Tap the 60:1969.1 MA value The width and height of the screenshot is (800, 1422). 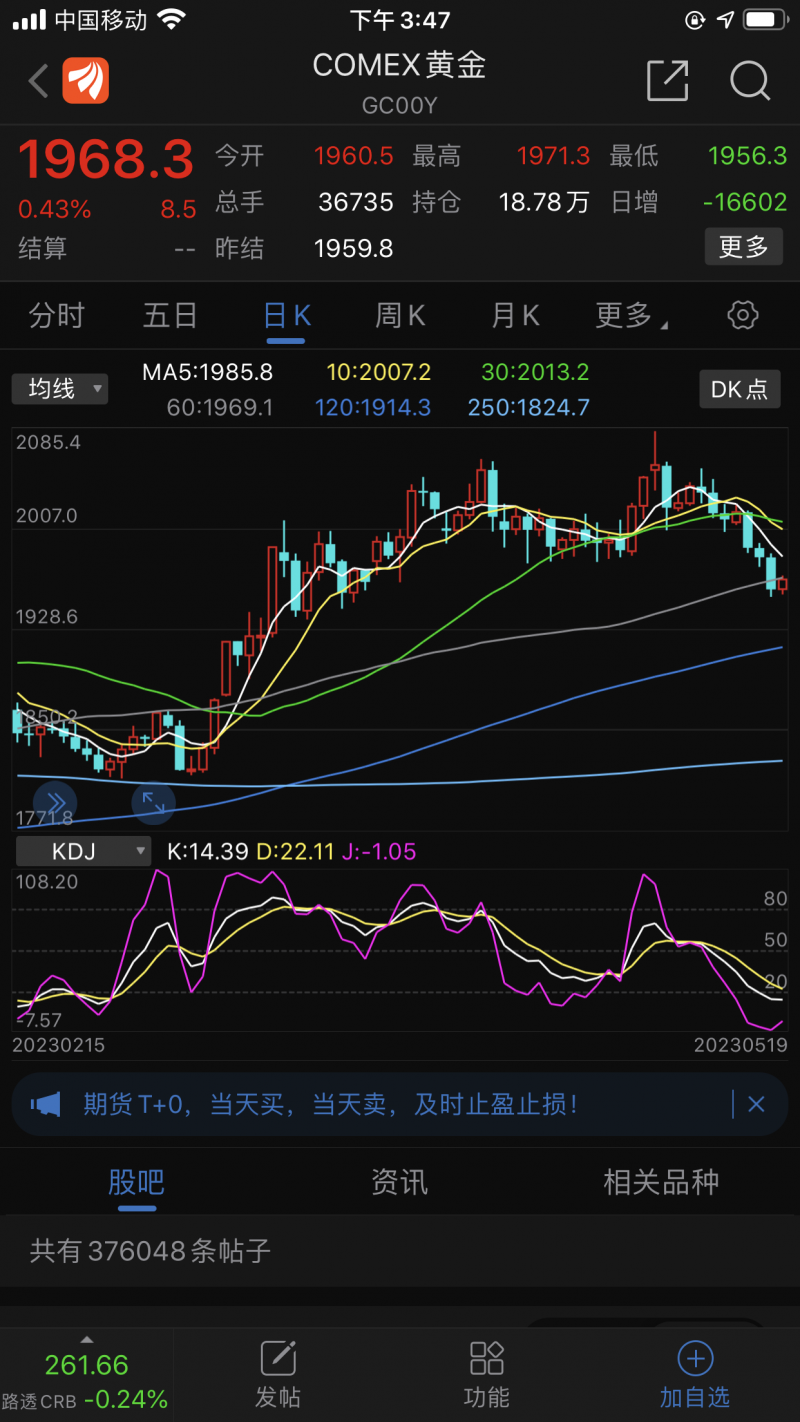click(x=221, y=408)
